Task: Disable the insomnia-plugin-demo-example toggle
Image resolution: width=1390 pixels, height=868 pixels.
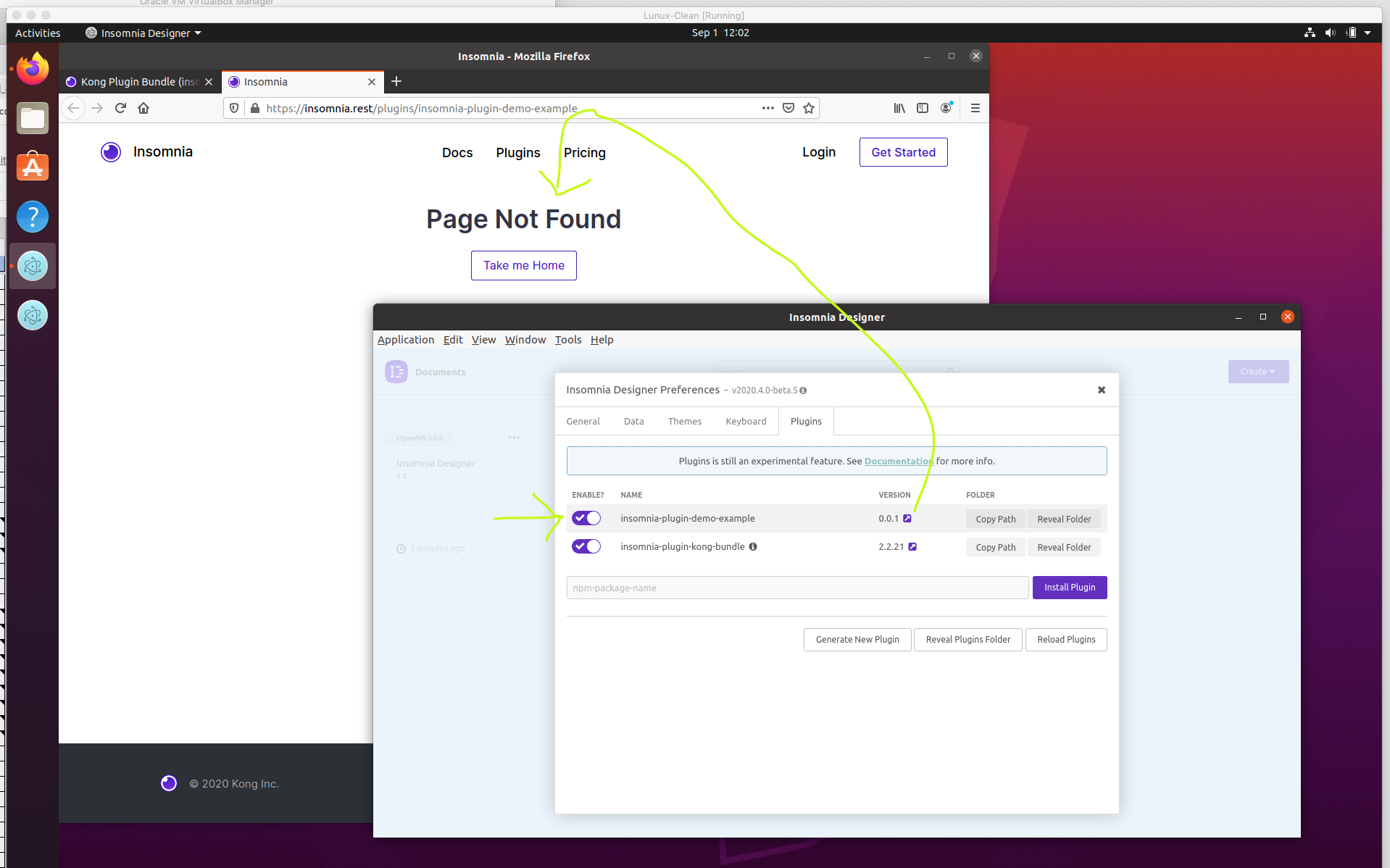Action: (586, 518)
